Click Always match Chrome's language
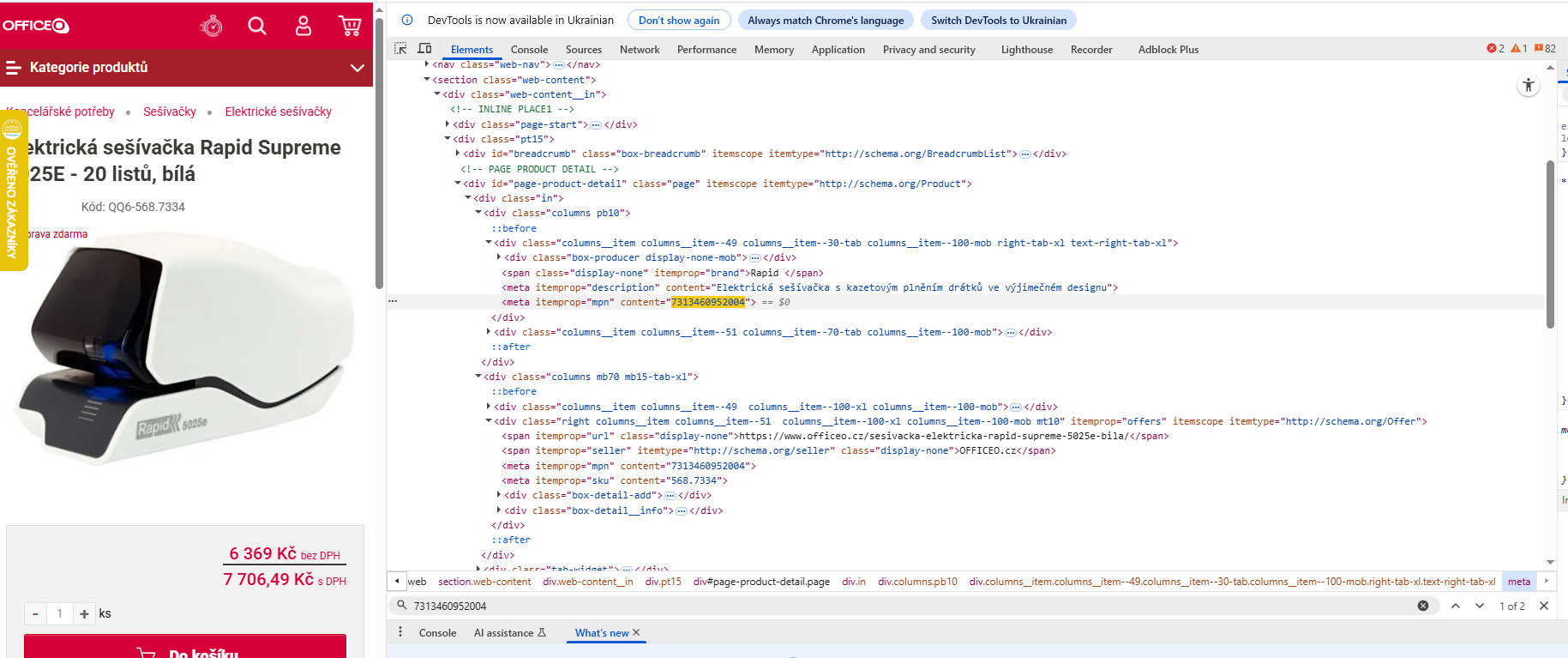Image resolution: width=1568 pixels, height=658 pixels. 826,20
